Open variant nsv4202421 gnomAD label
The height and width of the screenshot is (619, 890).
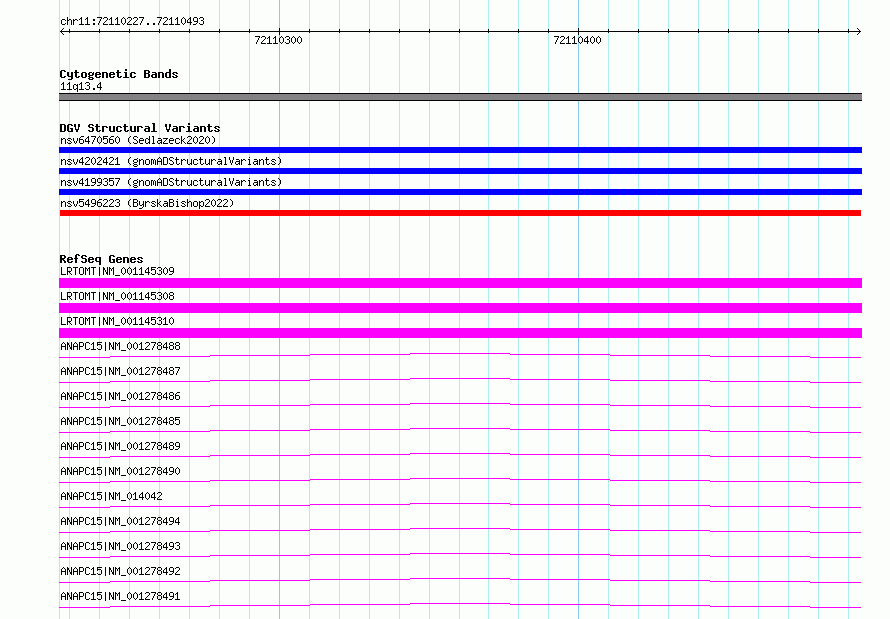[x=171, y=161]
